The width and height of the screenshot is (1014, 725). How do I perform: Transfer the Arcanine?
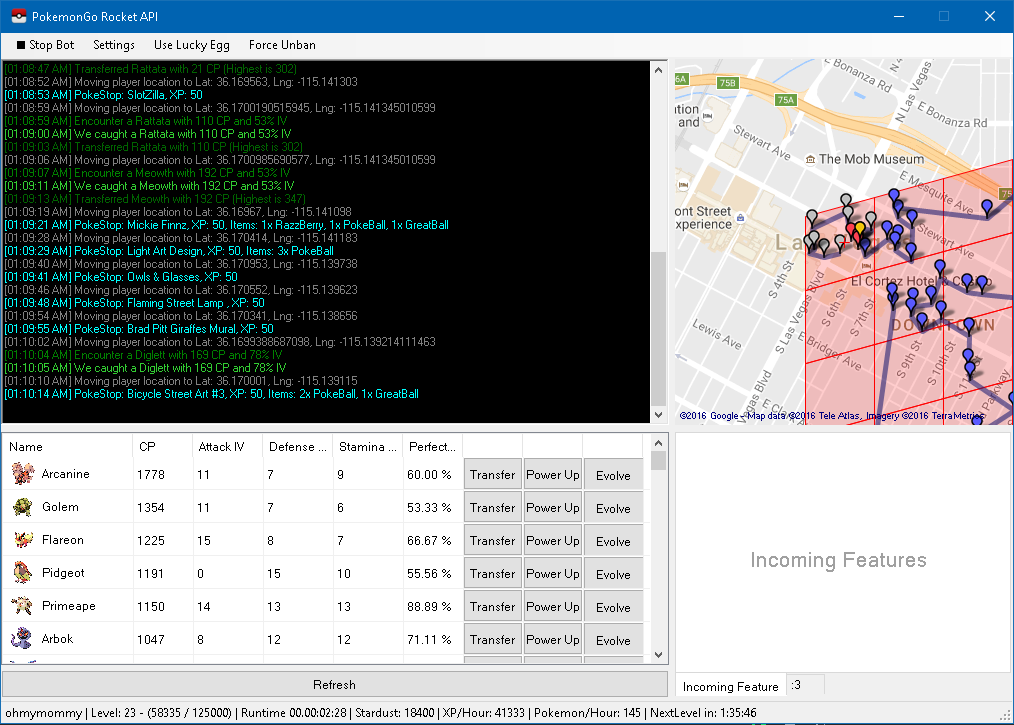(x=492, y=475)
